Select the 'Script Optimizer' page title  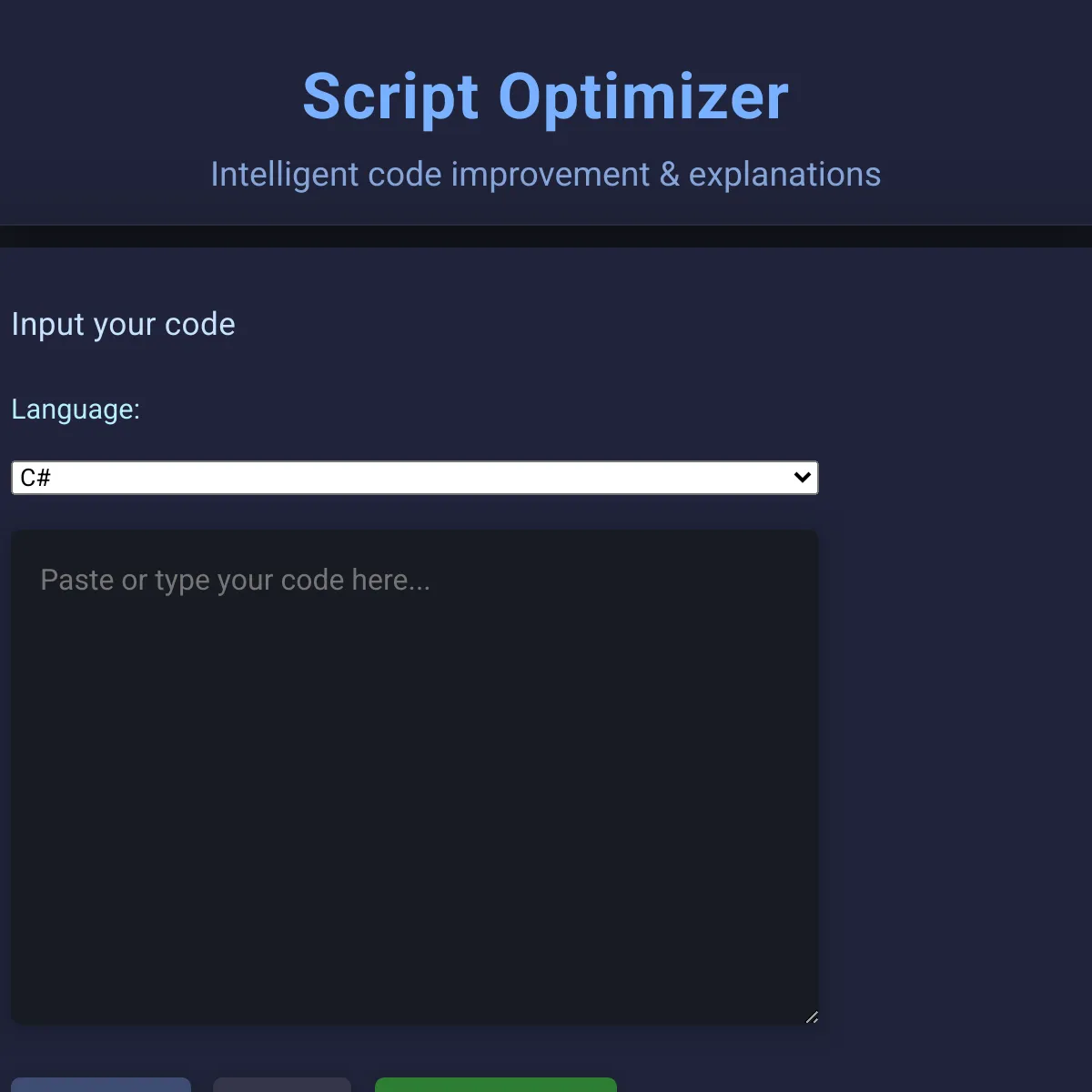pyautogui.click(x=545, y=96)
